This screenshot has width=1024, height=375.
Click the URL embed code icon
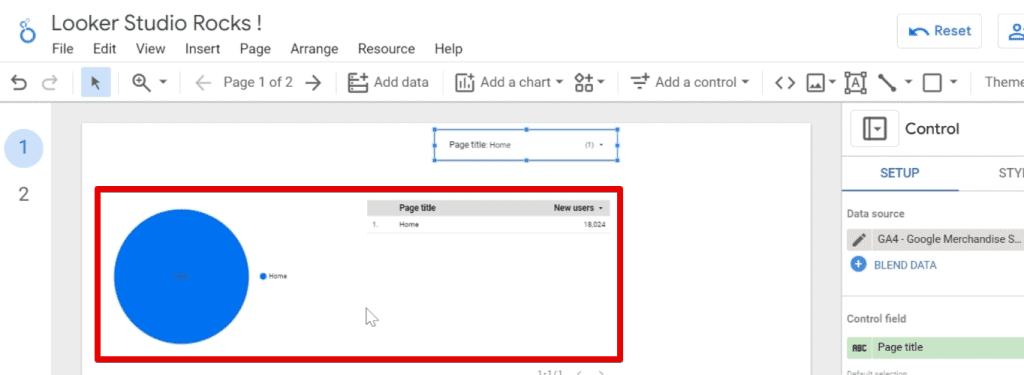point(785,82)
